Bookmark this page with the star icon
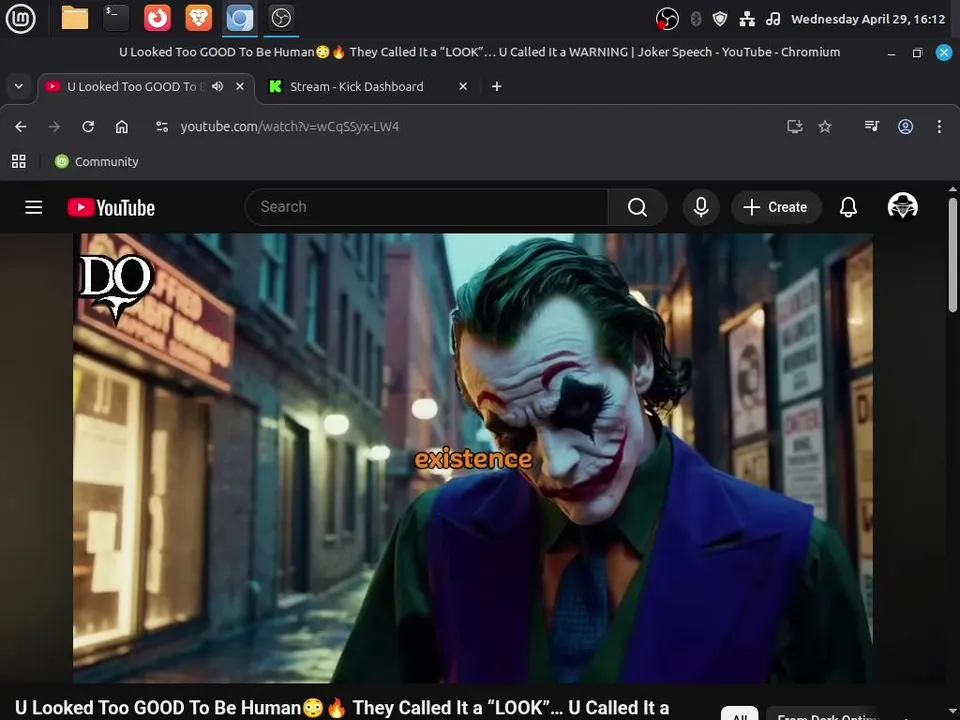The width and height of the screenshot is (960, 720). point(825,126)
